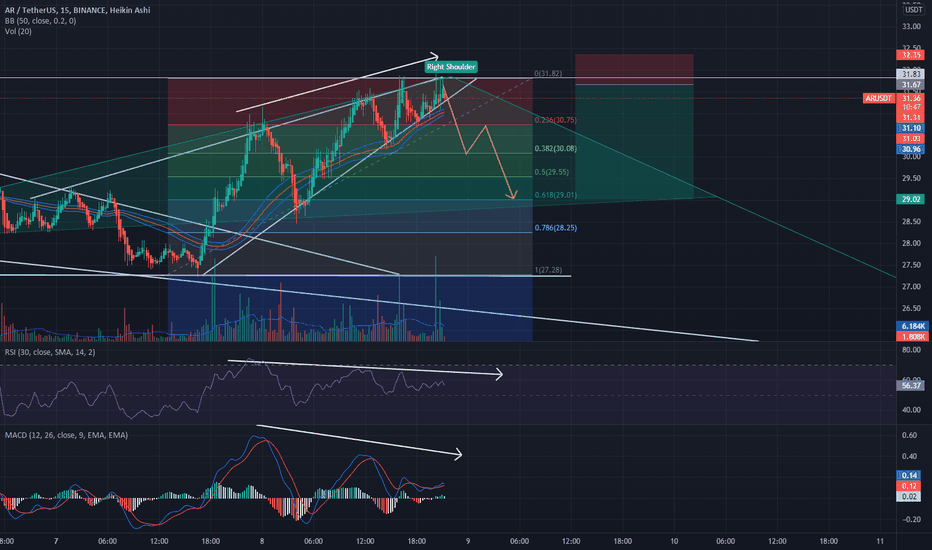The image size is (932, 550).
Task: Select the 0(31.82) Fibonacci level label
Action: [x=548, y=74]
